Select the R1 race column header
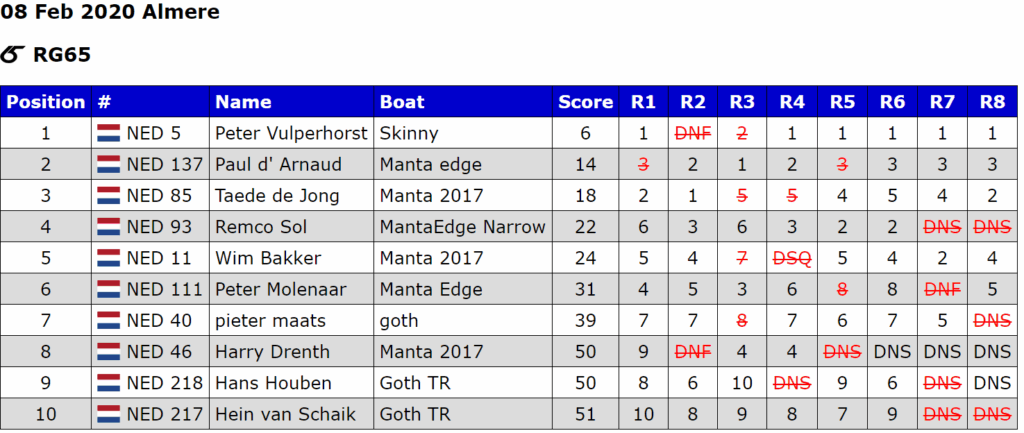1024x433 pixels. pyautogui.click(x=643, y=101)
